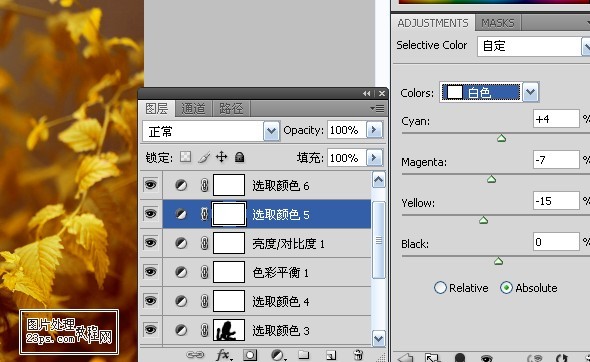Image resolution: width=590 pixels, height=362 pixels.
Task: Click the Black slider handle
Action: tap(499, 261)
